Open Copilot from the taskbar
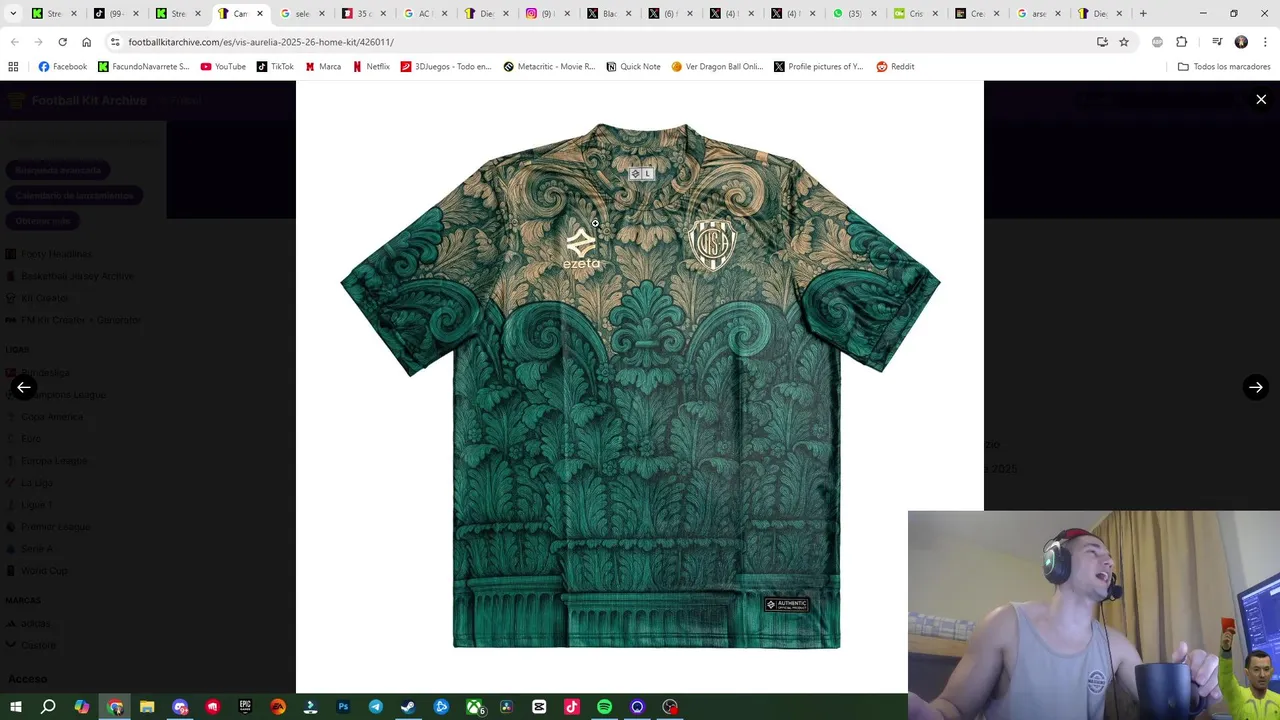 pyautogui.click(x=82, y=707)
